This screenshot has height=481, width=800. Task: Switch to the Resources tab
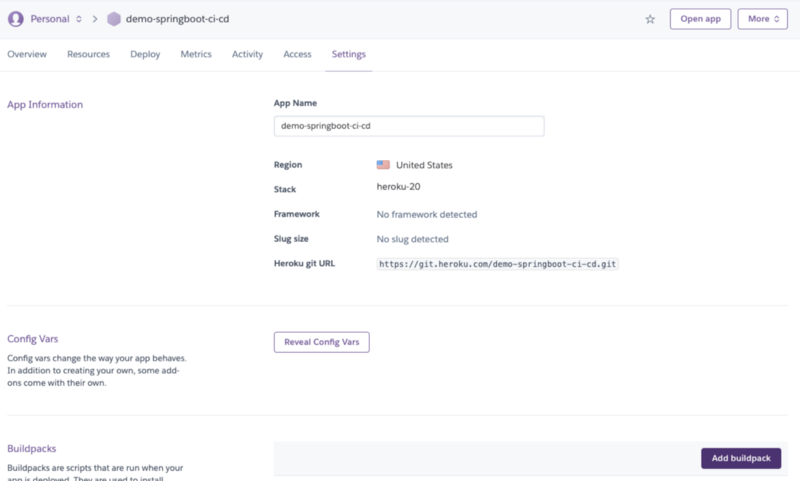[88, 54]
